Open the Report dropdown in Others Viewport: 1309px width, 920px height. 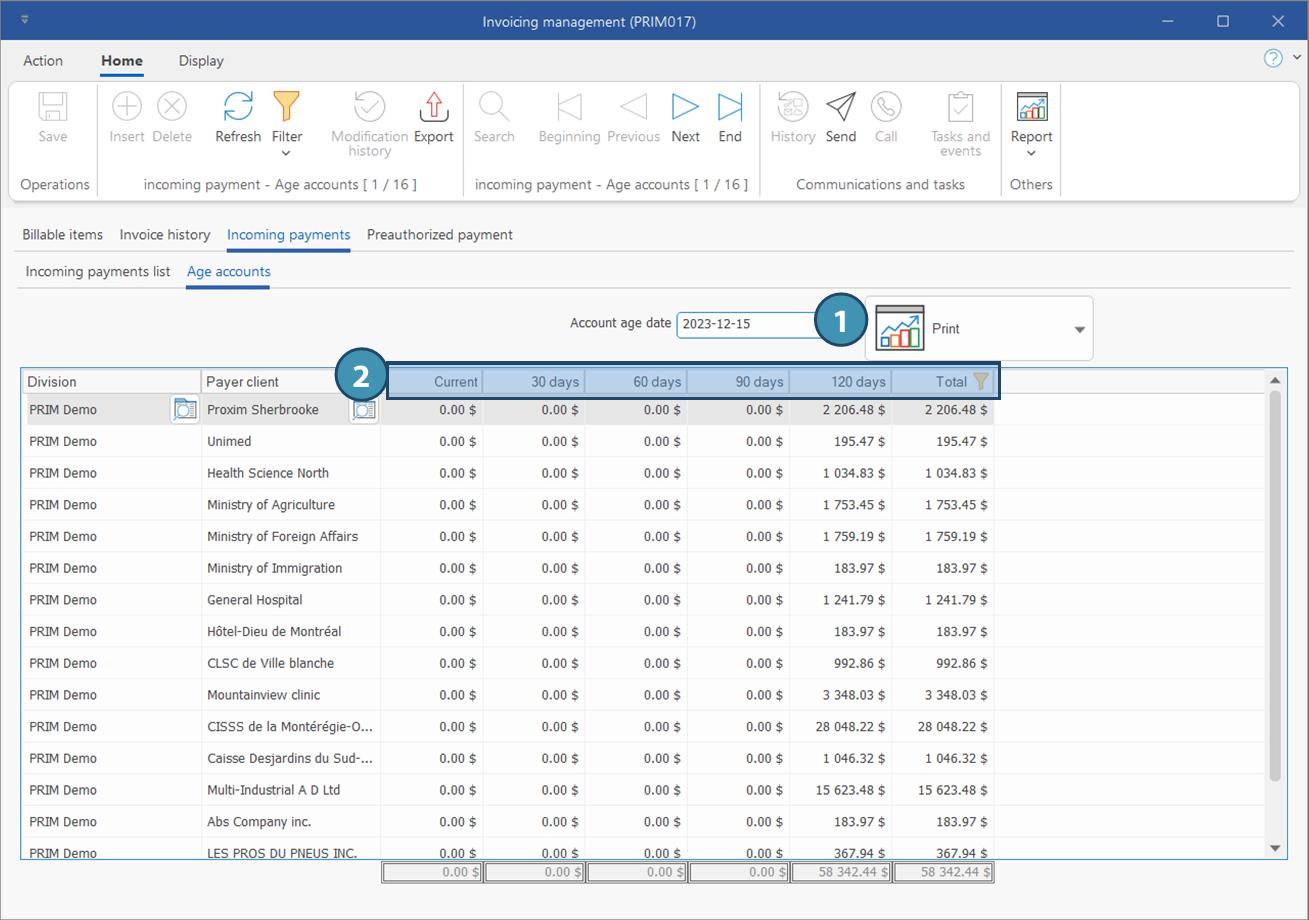[x=1031, y=153]
